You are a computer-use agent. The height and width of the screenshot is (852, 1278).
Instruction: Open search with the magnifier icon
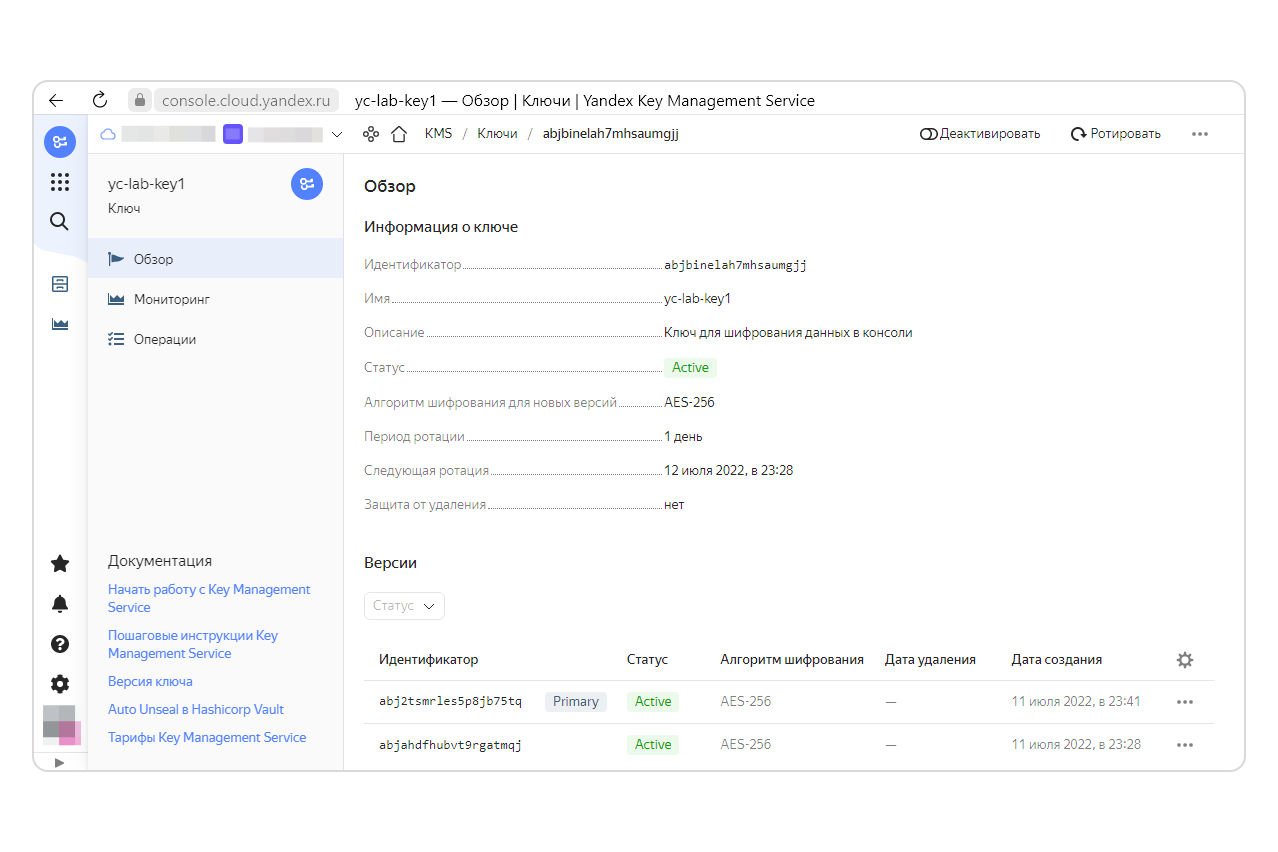pyautogui.click(x=60, y=221)
